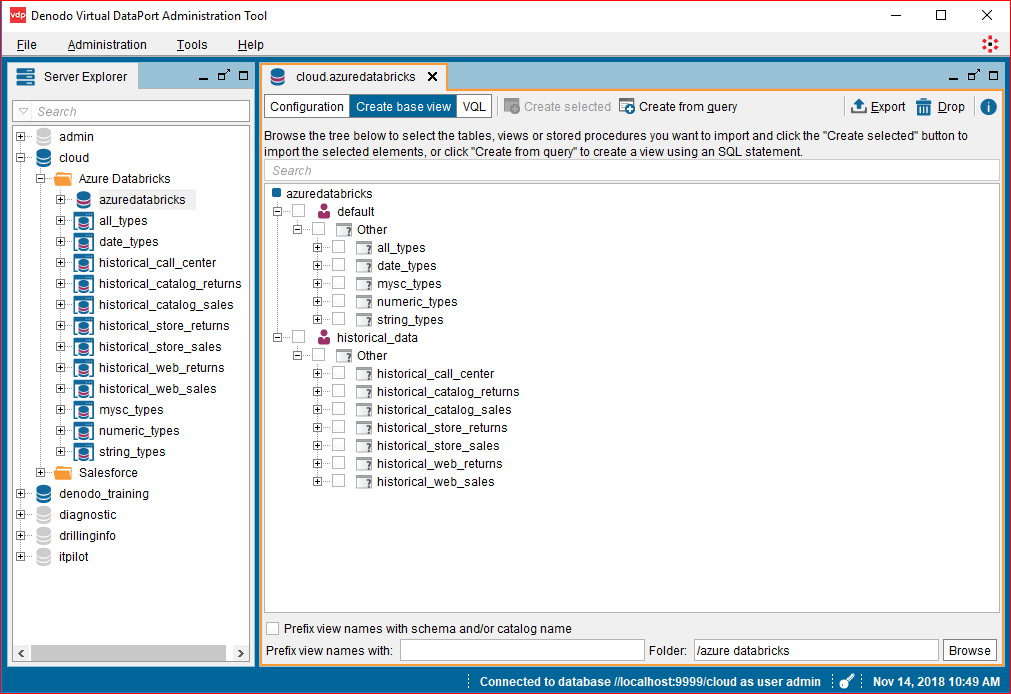Click the historical_data schema user icon
This screenshot has width=1011, height=694.
(x=324, y=337)
